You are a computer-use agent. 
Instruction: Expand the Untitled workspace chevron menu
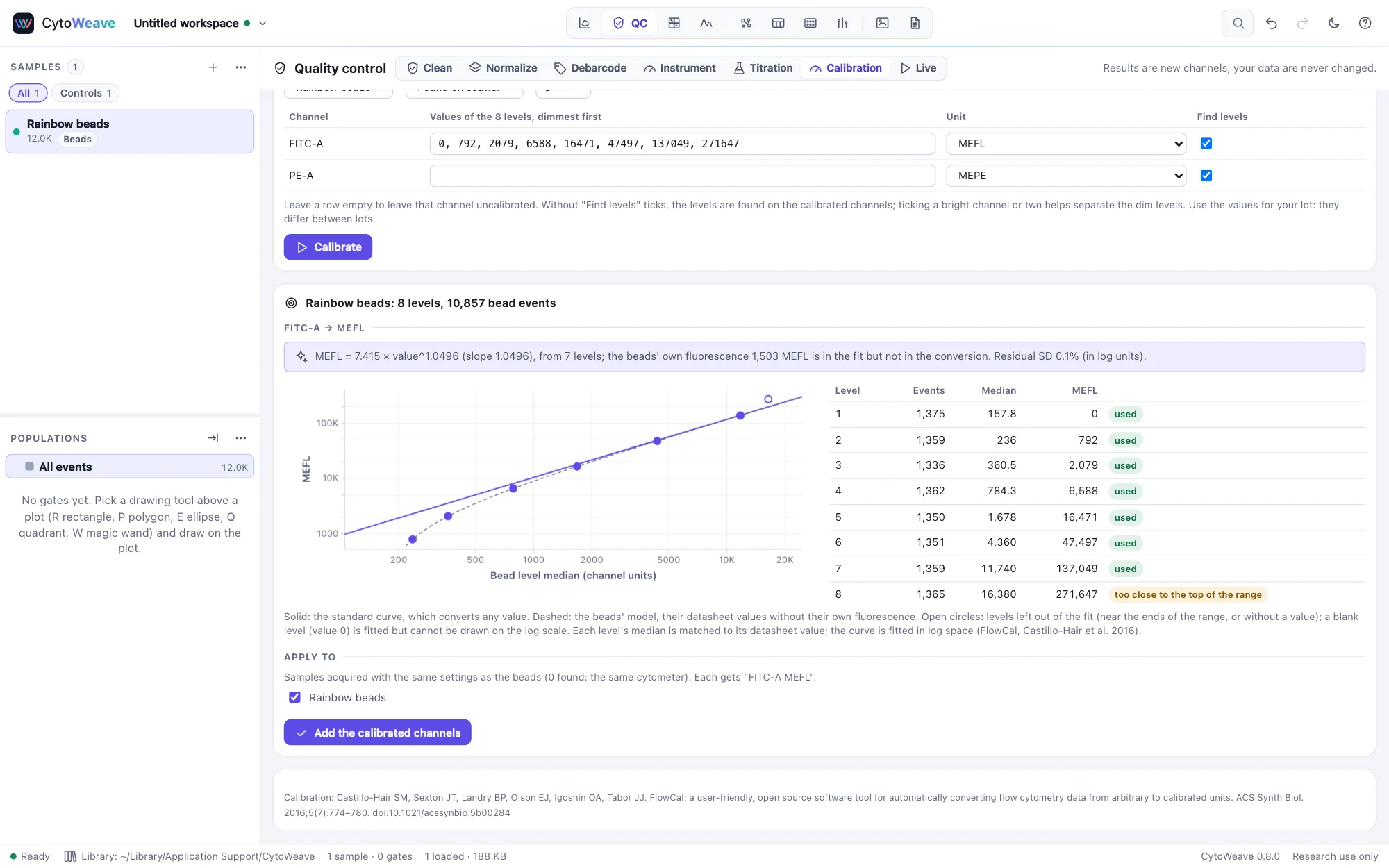tap(263, 23)
